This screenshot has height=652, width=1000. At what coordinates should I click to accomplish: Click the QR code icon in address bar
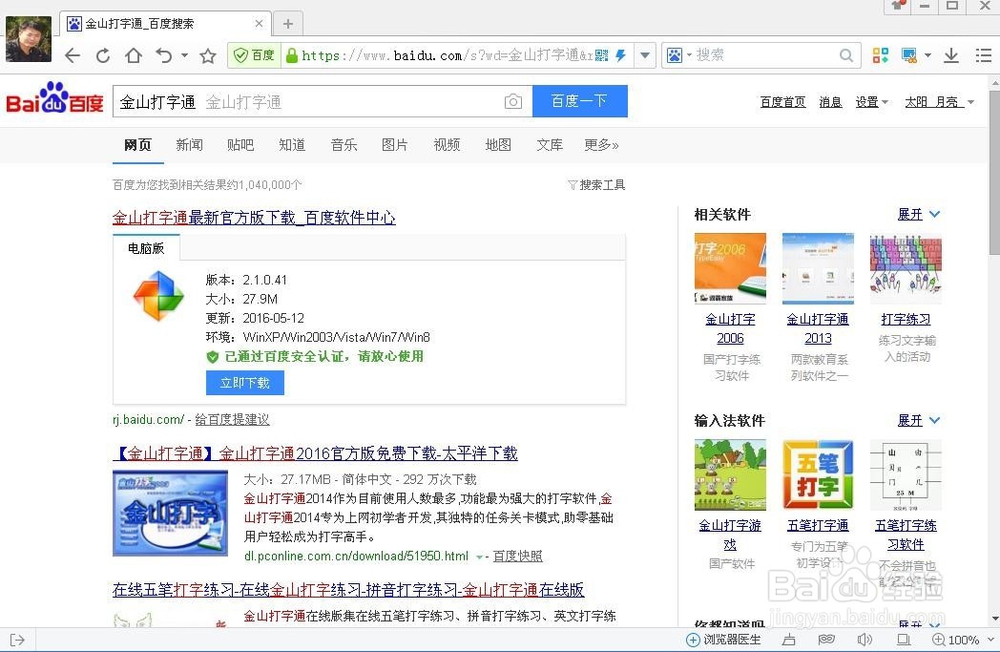601,56
